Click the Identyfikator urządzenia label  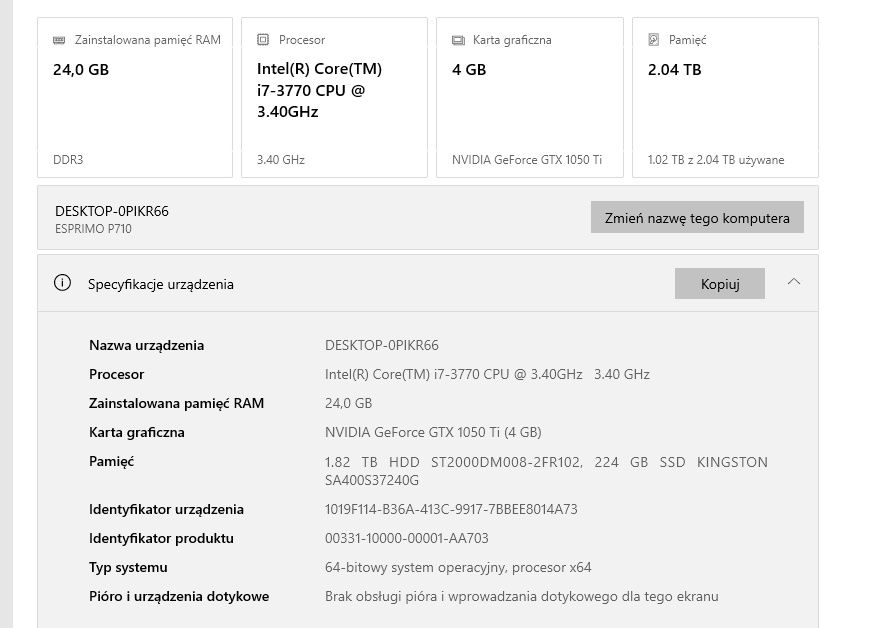point(166,510)
